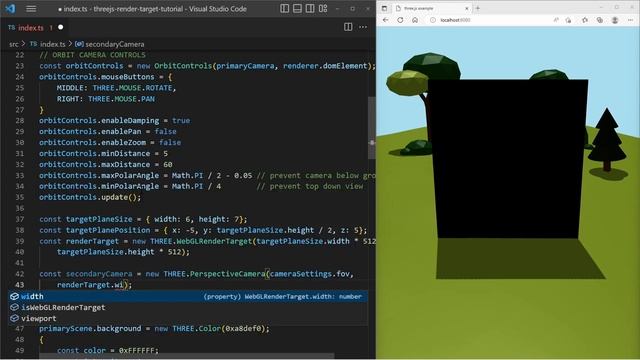Viewport: 640px width, 360px height.
Task: Go back in the browser
Action: (x=386, y=20)
